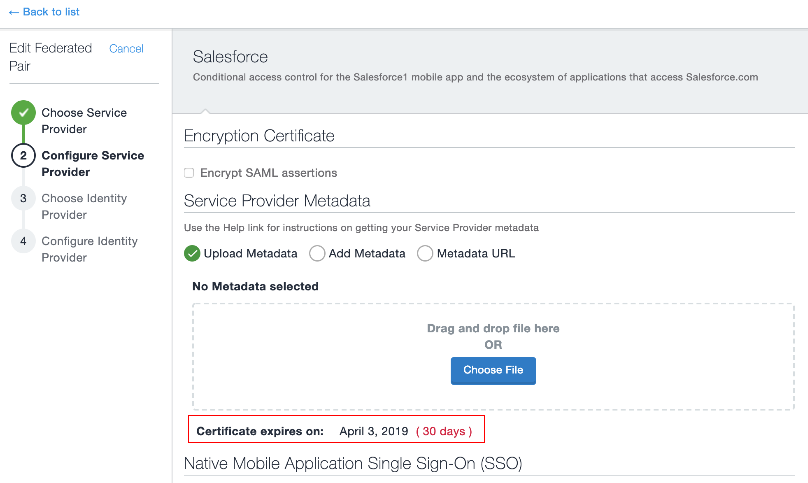Click the red '( 30 days )' text
The width and height of the screenshot is (808, 483).
click(x=444, y=431)
